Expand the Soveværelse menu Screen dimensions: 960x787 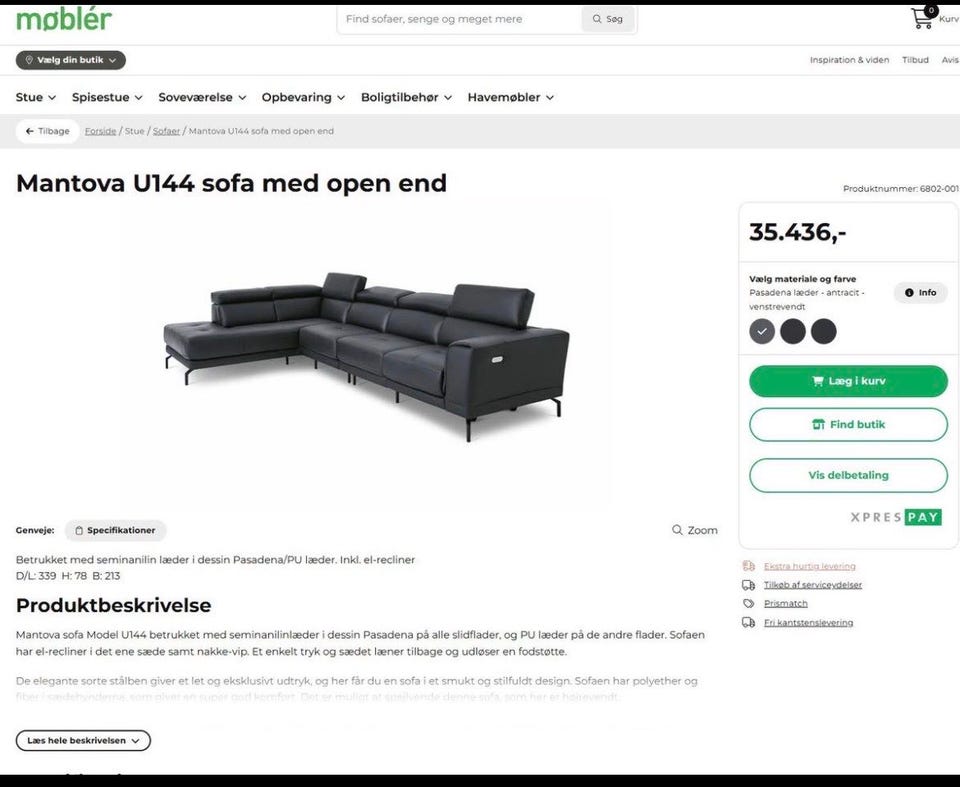(202, 97)
